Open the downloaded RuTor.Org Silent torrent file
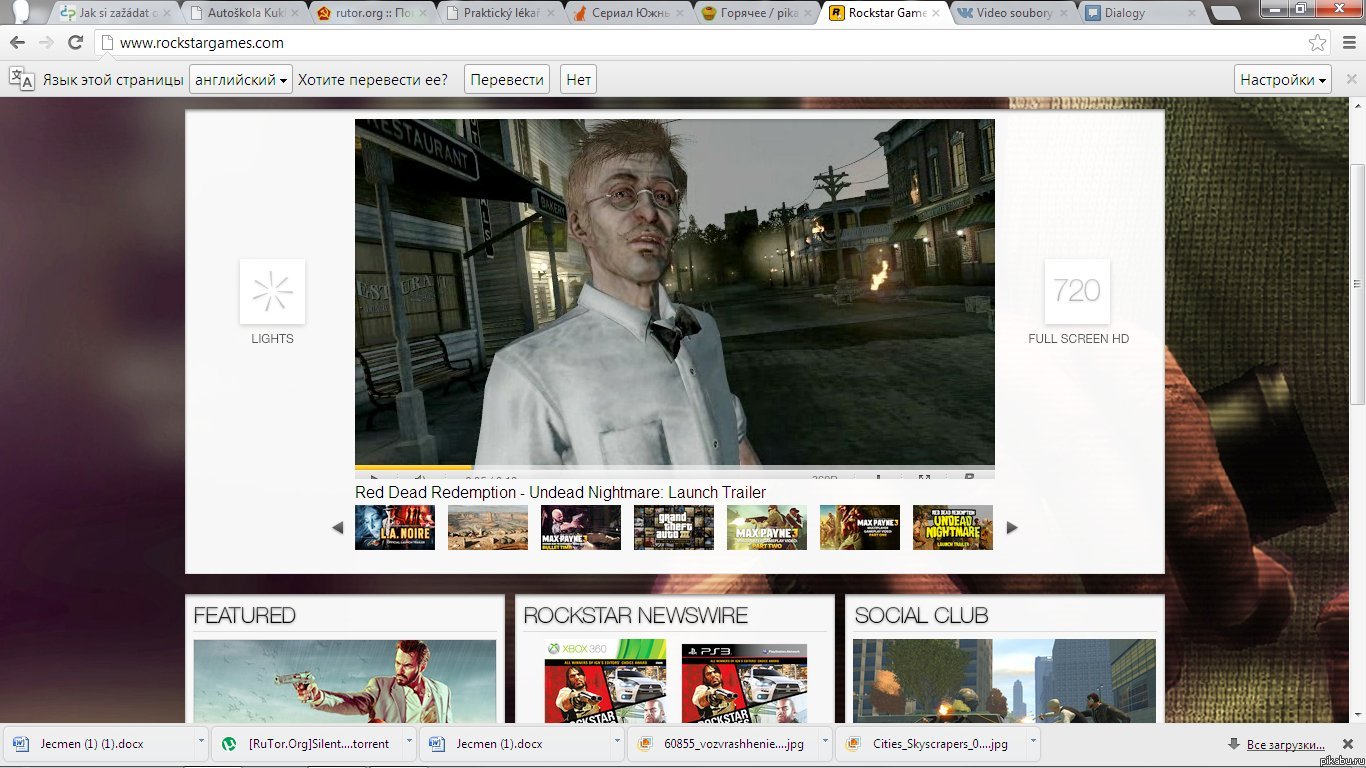Viewport: 1366px width, 768px height. [306, 743]
